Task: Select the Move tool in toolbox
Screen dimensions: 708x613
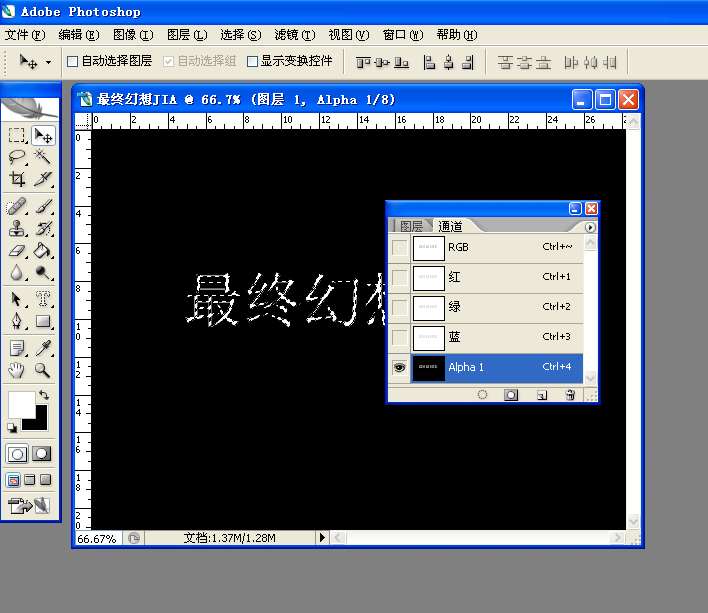Action: (x=43, y=135)
